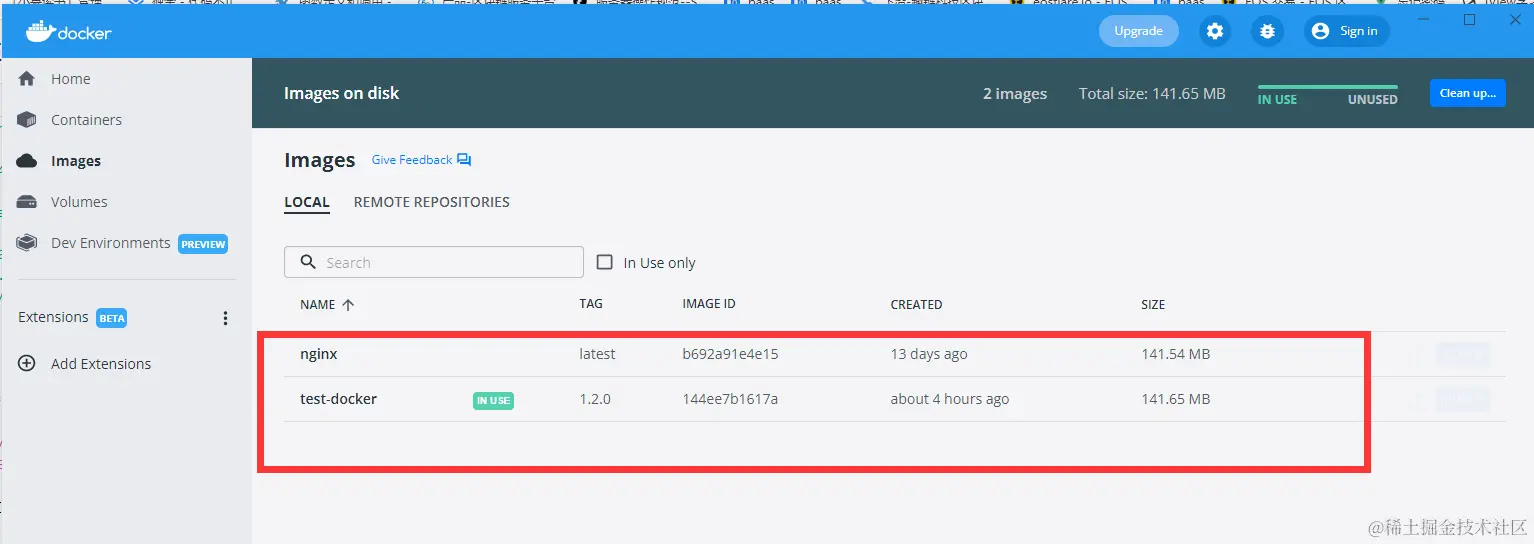This screenshot has width=1534, height=544.
Task: Click the TAG column header
Action: [591, 304]
